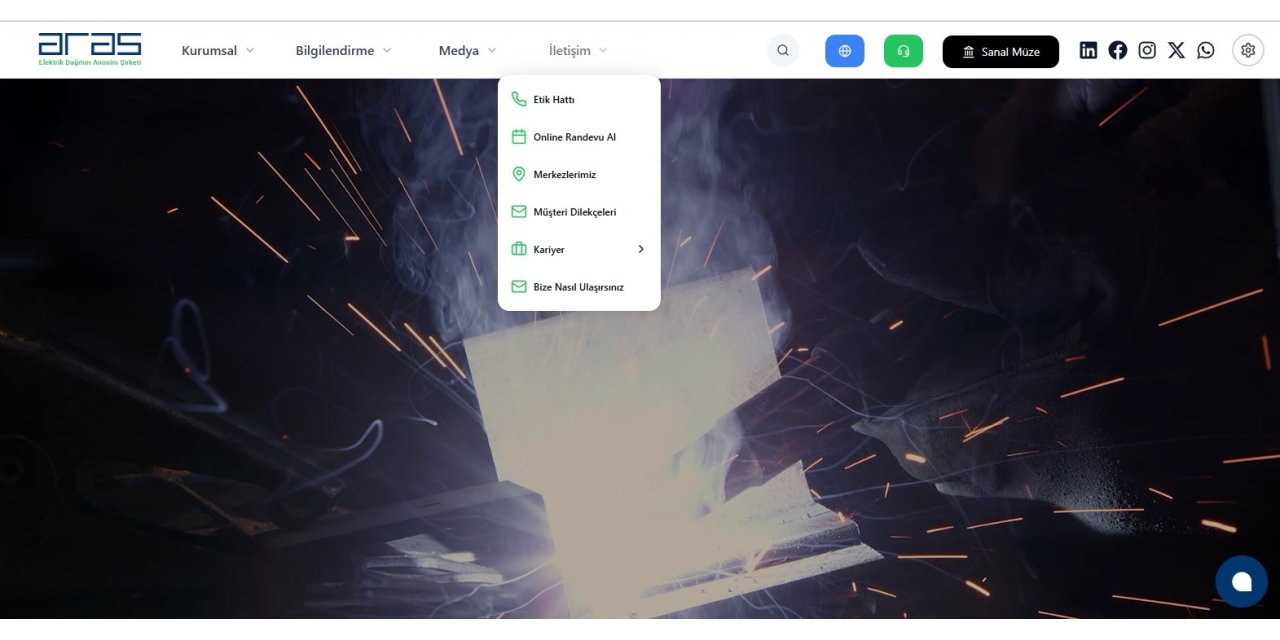Click the X (Twitter) icon

(1176, 50)
